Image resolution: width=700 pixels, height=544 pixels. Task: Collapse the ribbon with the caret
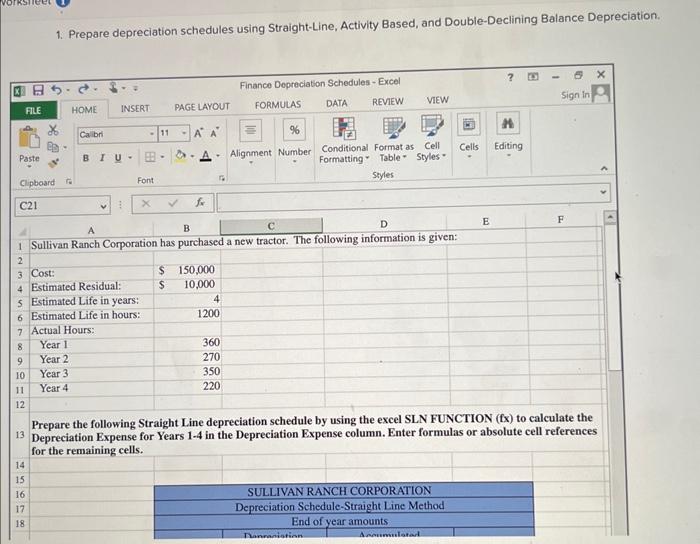[x=604, y=168]
